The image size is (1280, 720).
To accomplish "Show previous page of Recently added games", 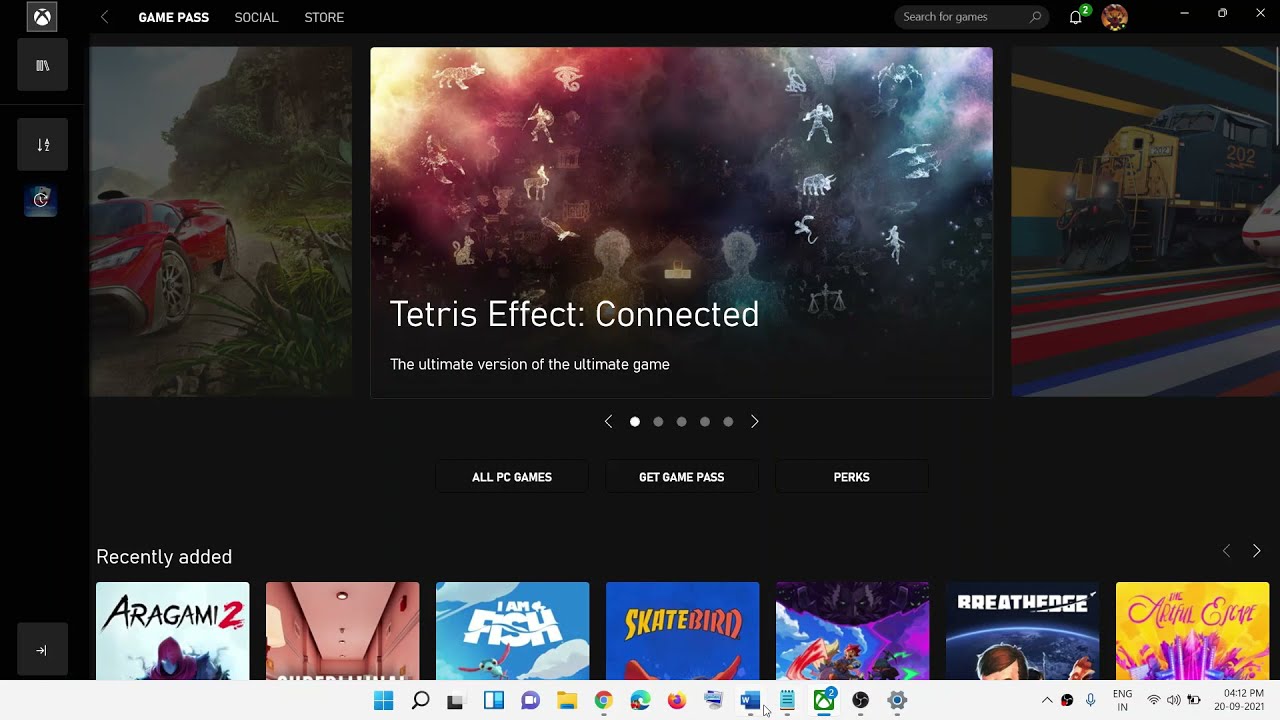I will (1227, 551).
